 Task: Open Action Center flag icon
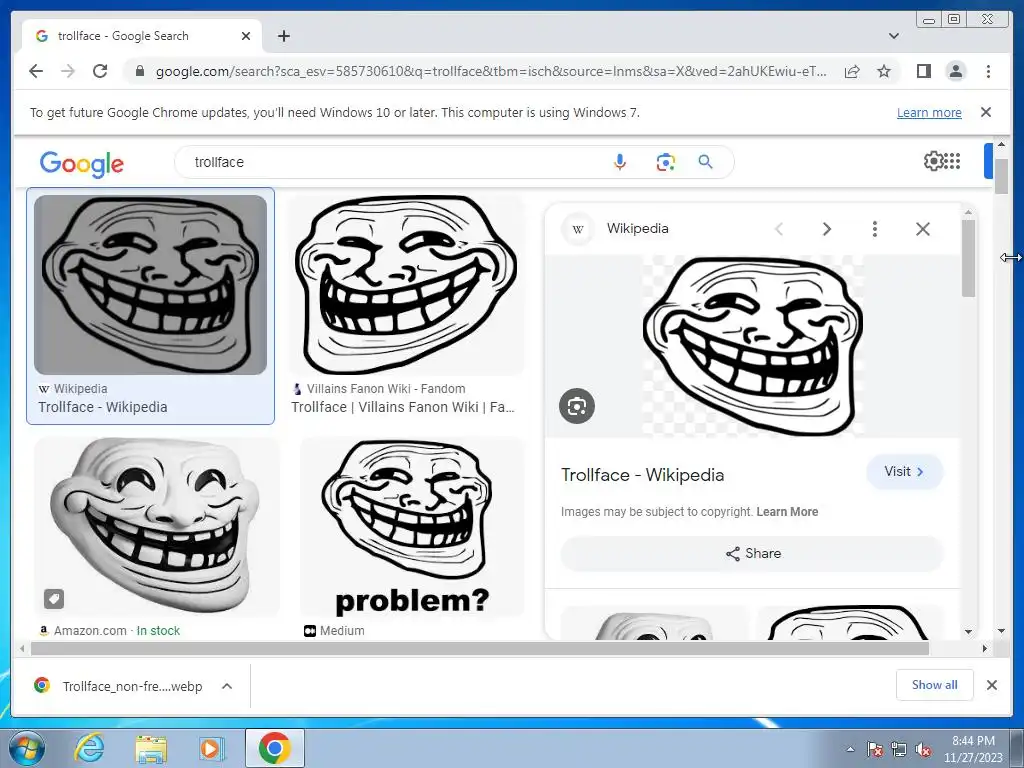coord(874,749)
